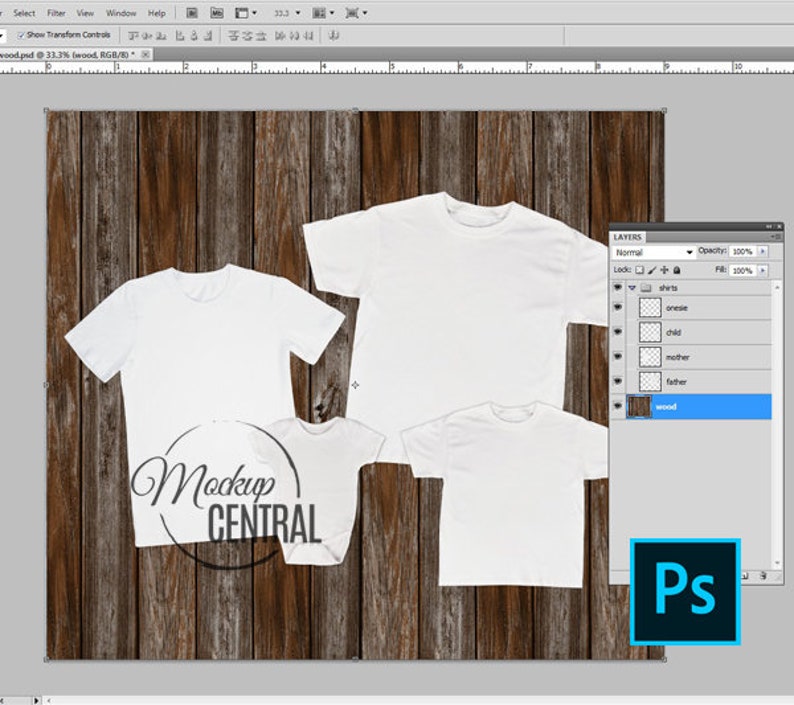The image size is (794, 705).
Task: Click the Auto-Align Layers icon
Action: 334,35
